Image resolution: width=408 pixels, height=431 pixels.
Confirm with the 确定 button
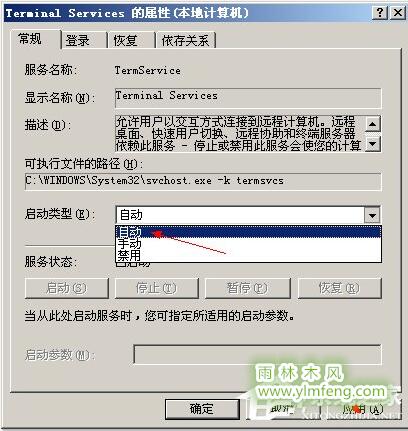[202, 409]
